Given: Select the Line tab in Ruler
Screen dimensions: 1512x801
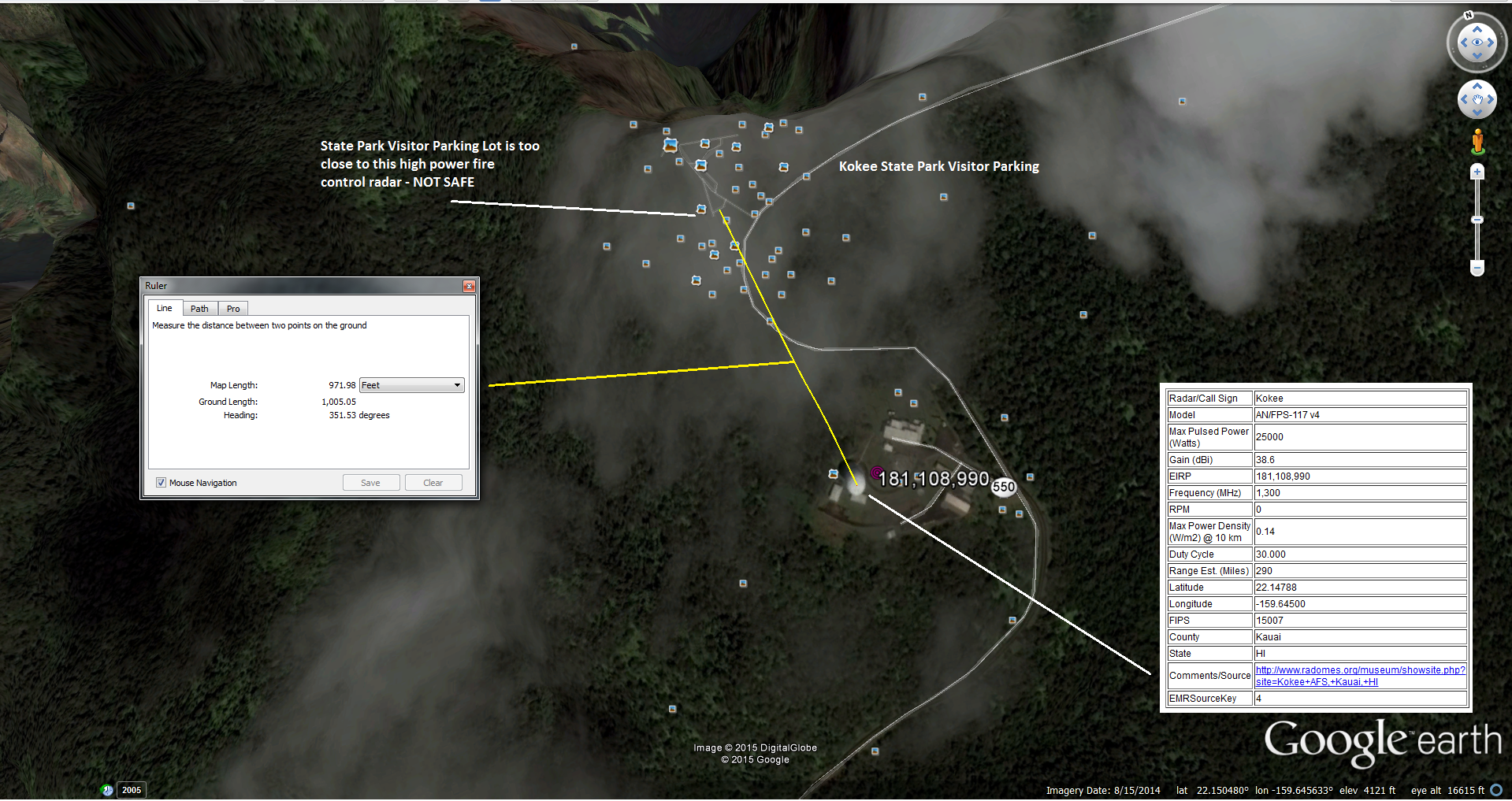Looking at the screenshot, I should point(165,308).
